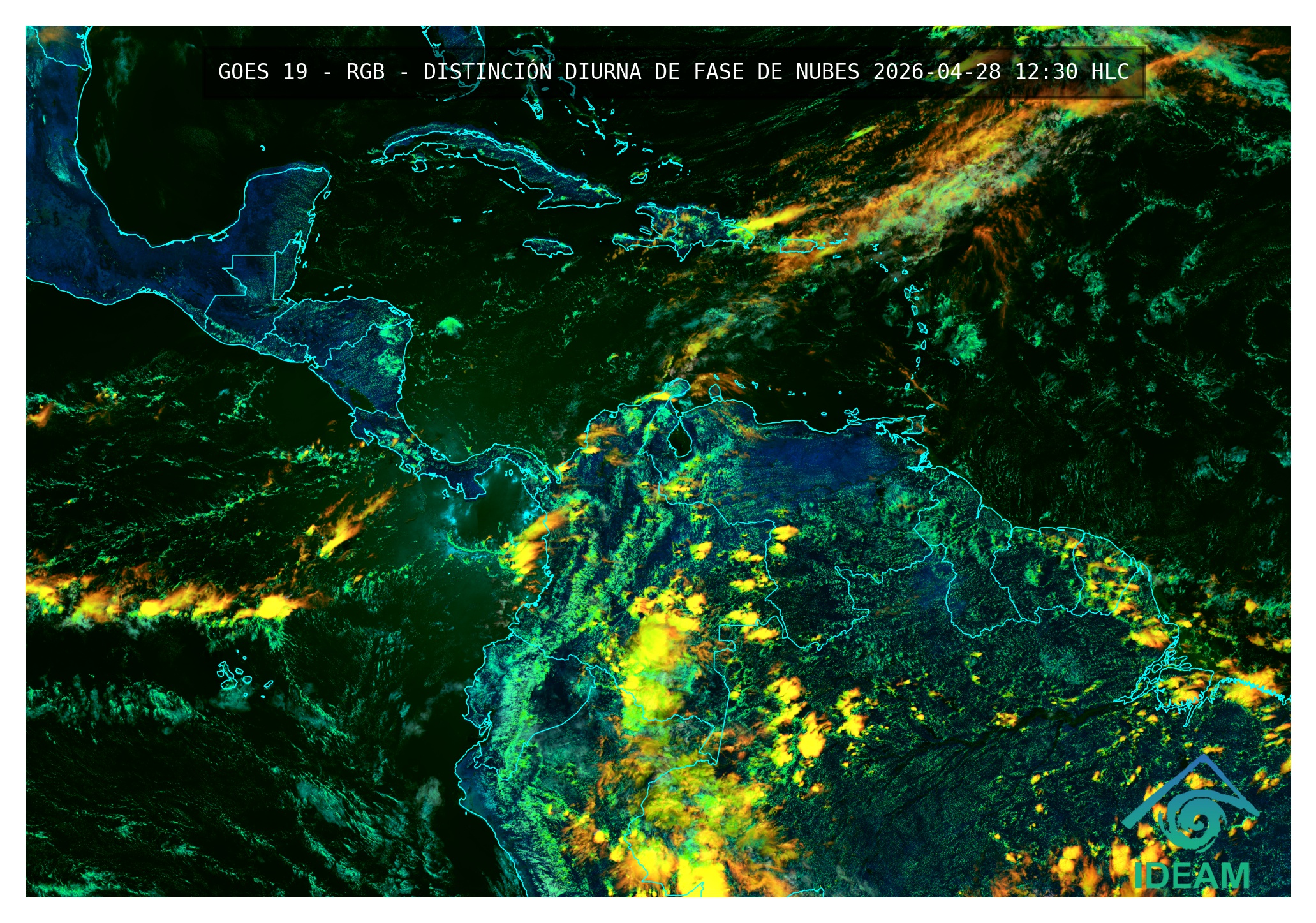Click the 12:30 HLC time label
1316x923 pixels.
tap(1071, 72)
